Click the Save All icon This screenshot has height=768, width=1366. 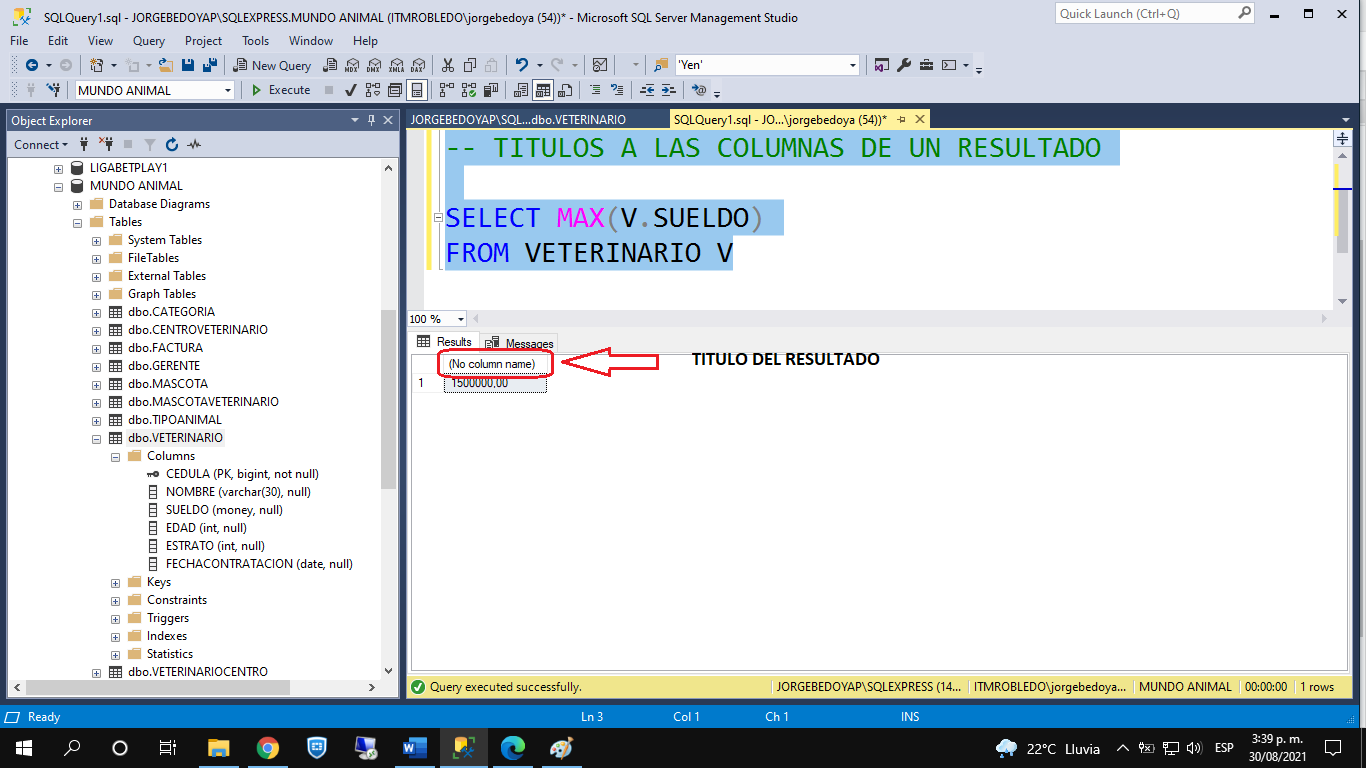pyautogui.click(x=210, y=65)
